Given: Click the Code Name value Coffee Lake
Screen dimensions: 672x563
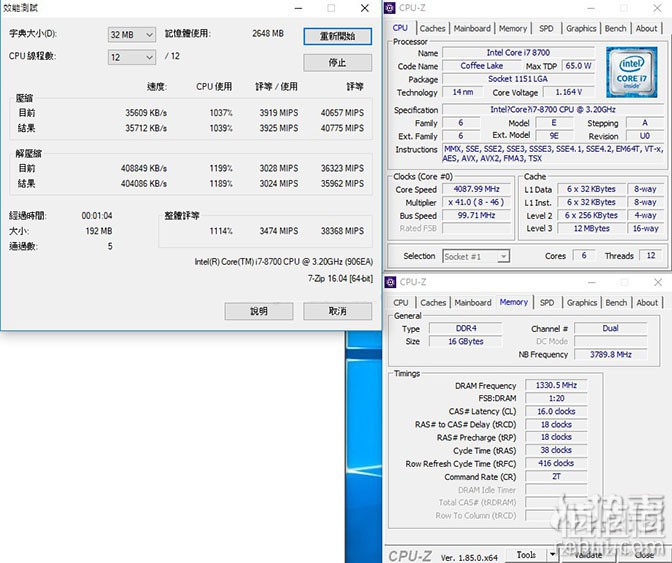Looking at the screenshot, I should 482,66.
